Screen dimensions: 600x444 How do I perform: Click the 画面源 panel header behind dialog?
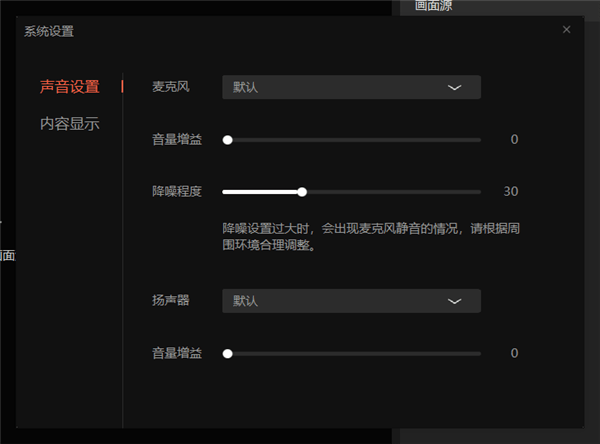coord(434,5)
